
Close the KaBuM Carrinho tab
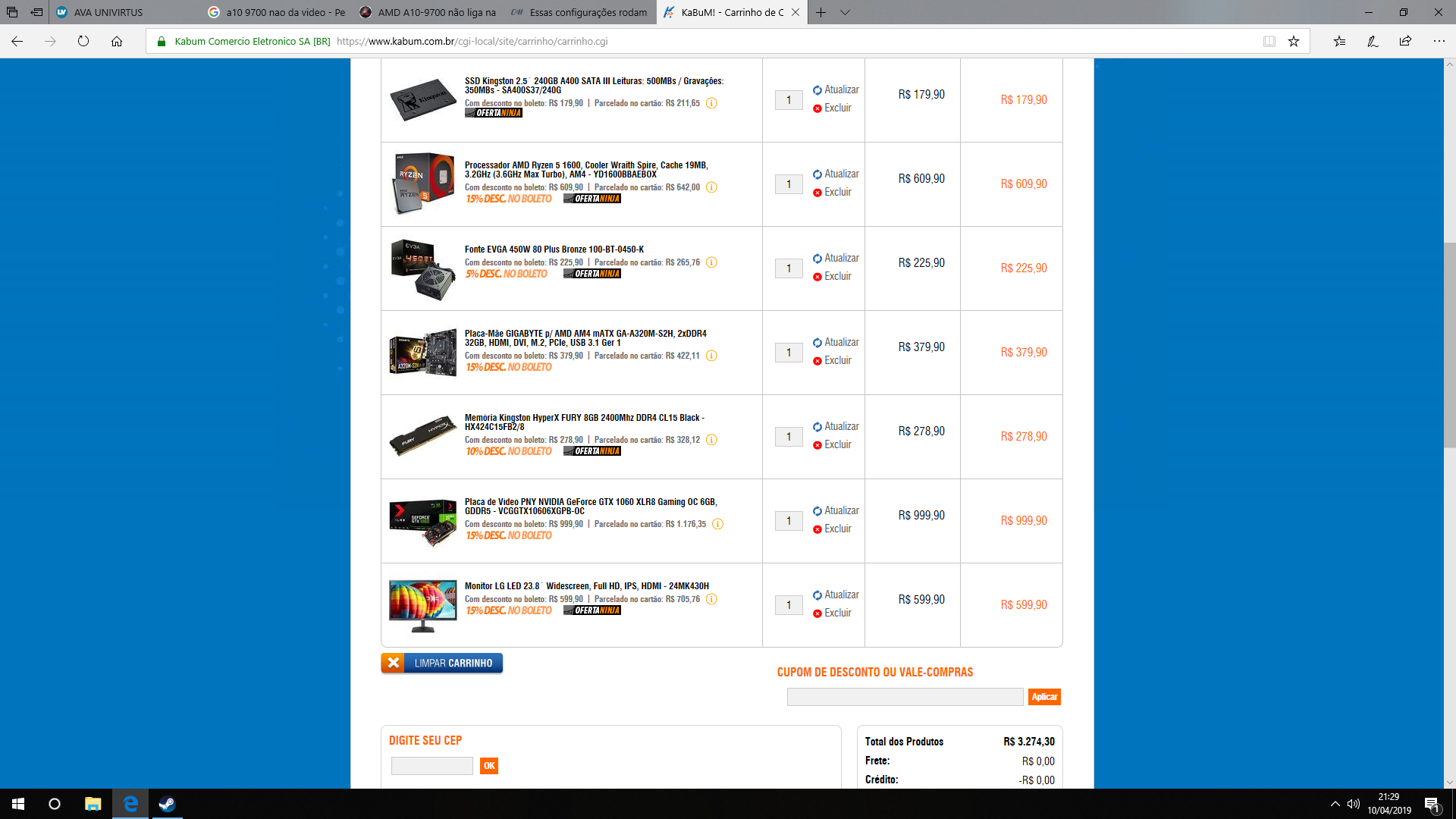(795, 12)
